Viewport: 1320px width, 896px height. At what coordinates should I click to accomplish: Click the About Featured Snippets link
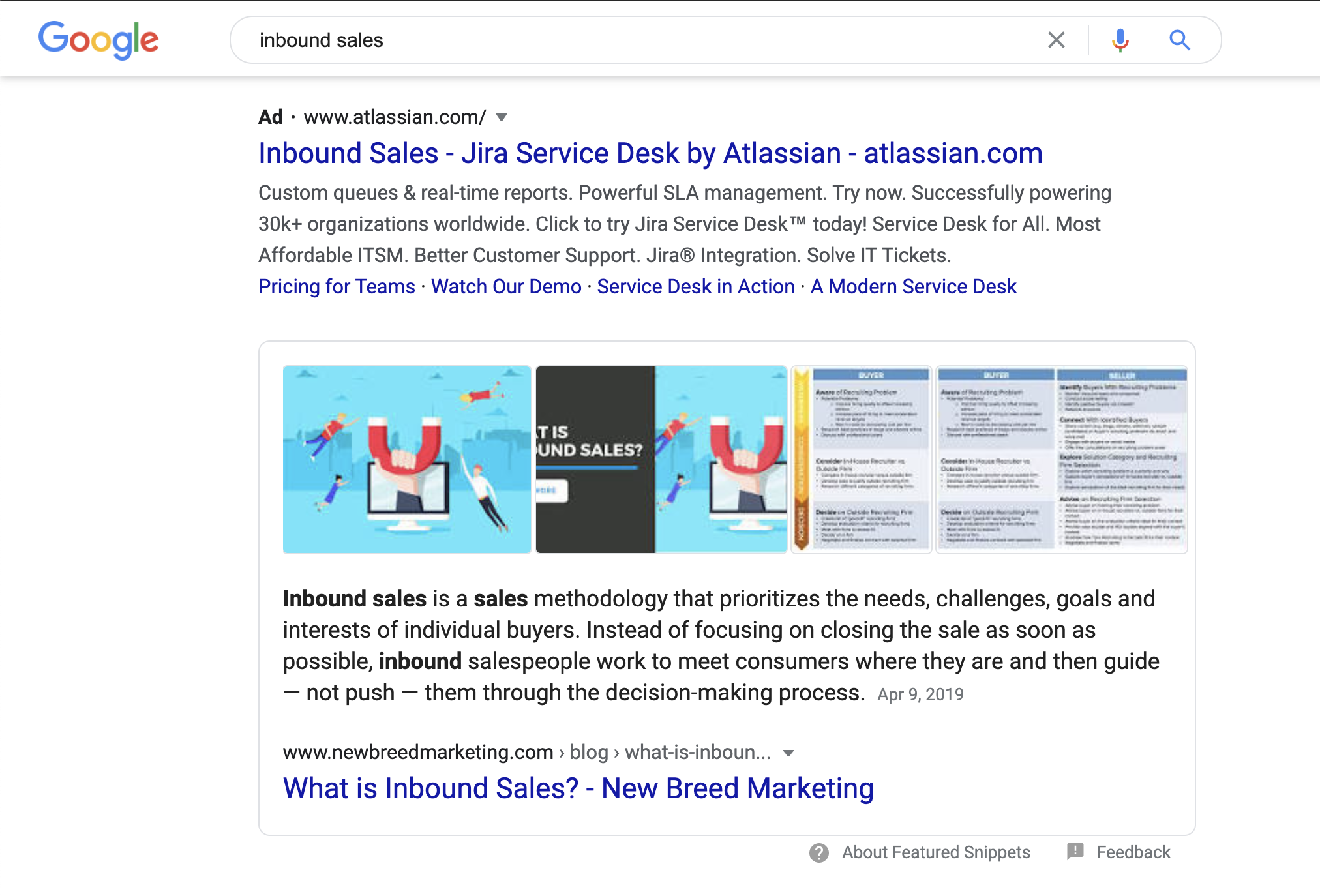[936, 852]
